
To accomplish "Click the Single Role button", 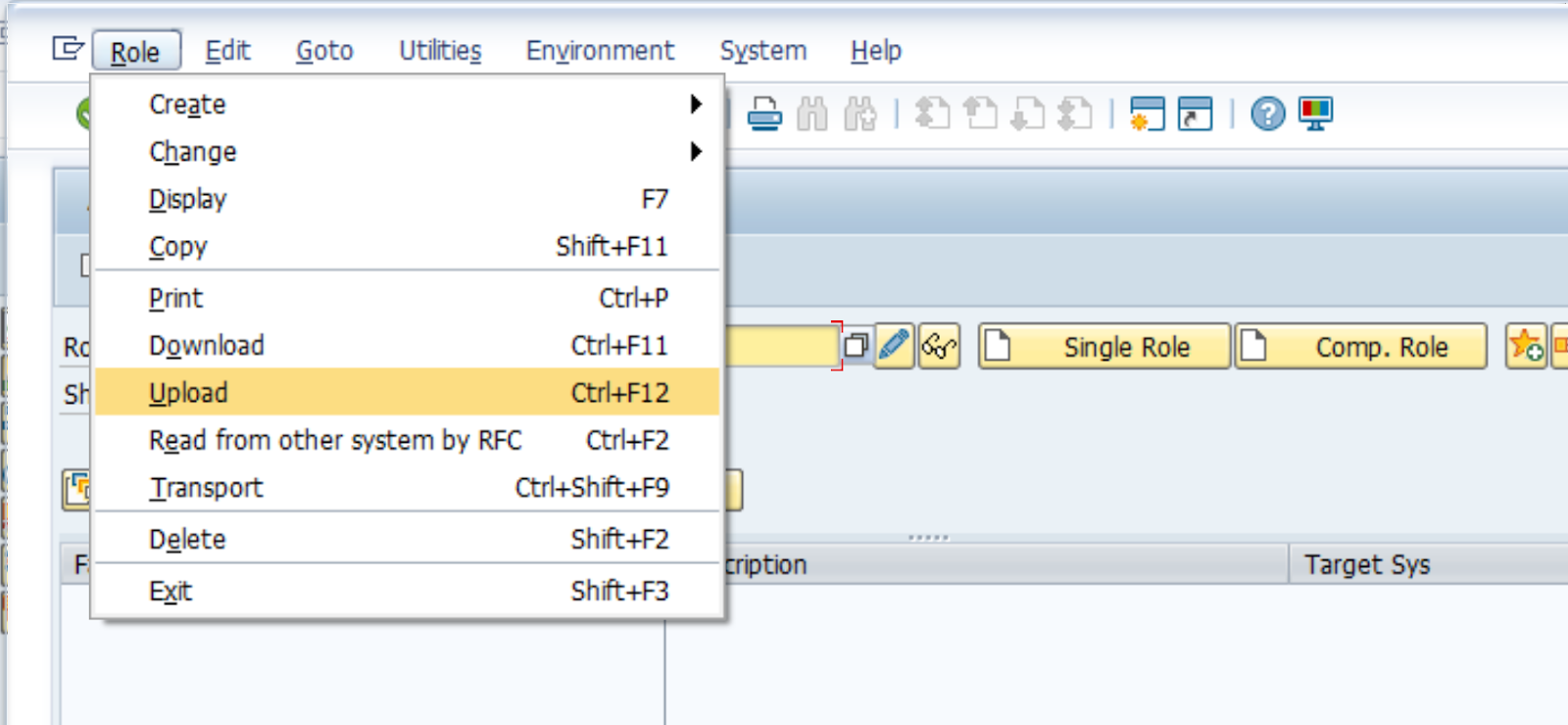I will [1104, 347].
